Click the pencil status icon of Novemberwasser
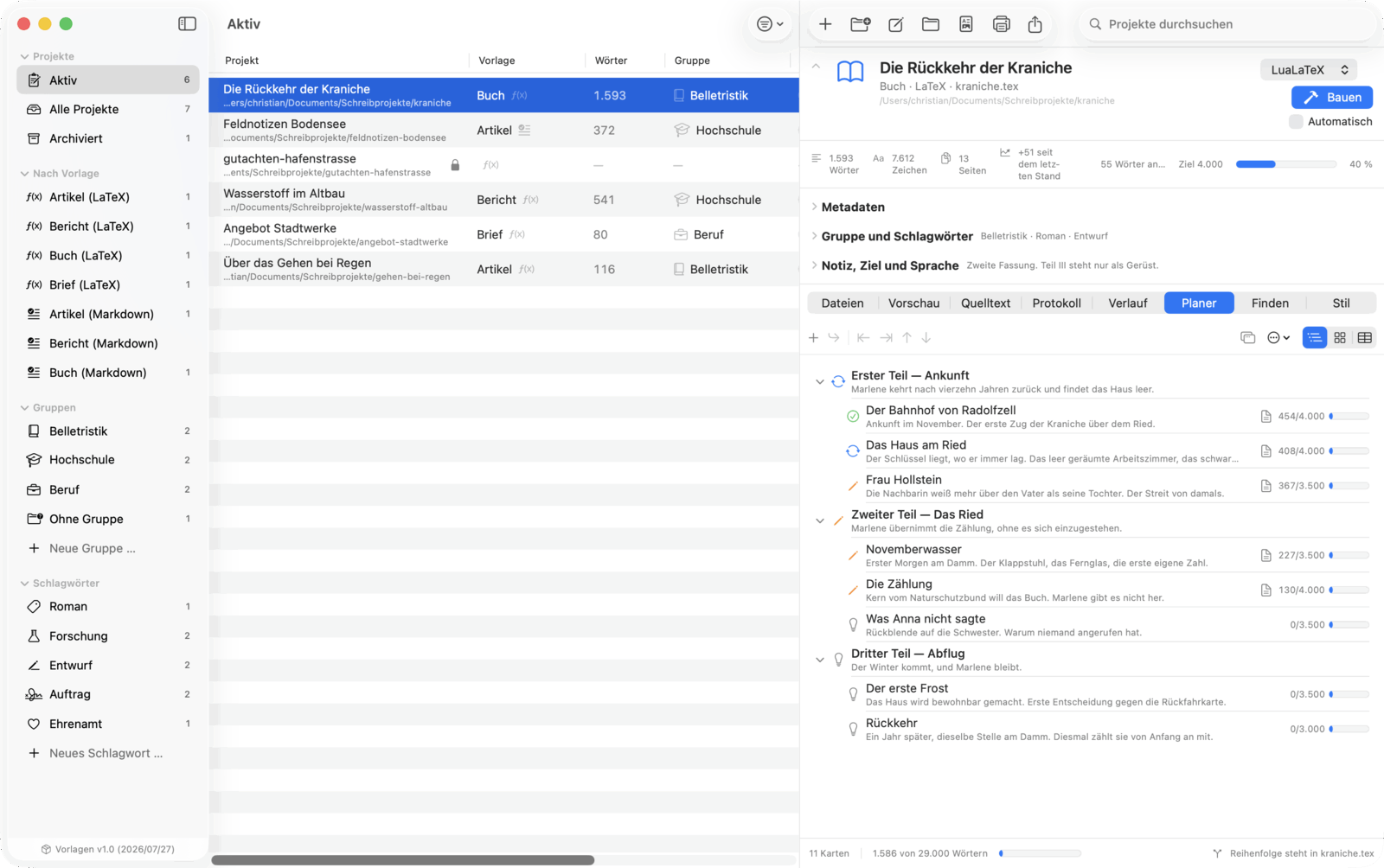This screenshot has width=1384, height=868. 853,556
